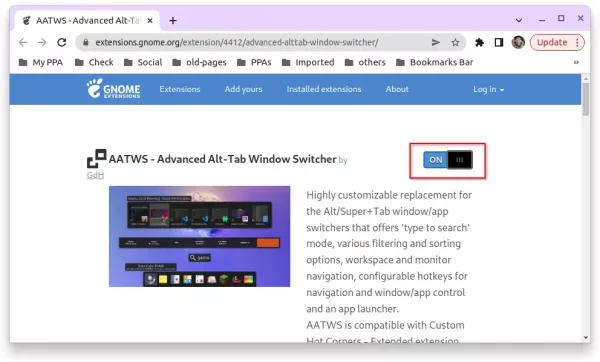This screenshot has height=362, width=600.
Task: Go back to the previous page
Action: (23, 42)
